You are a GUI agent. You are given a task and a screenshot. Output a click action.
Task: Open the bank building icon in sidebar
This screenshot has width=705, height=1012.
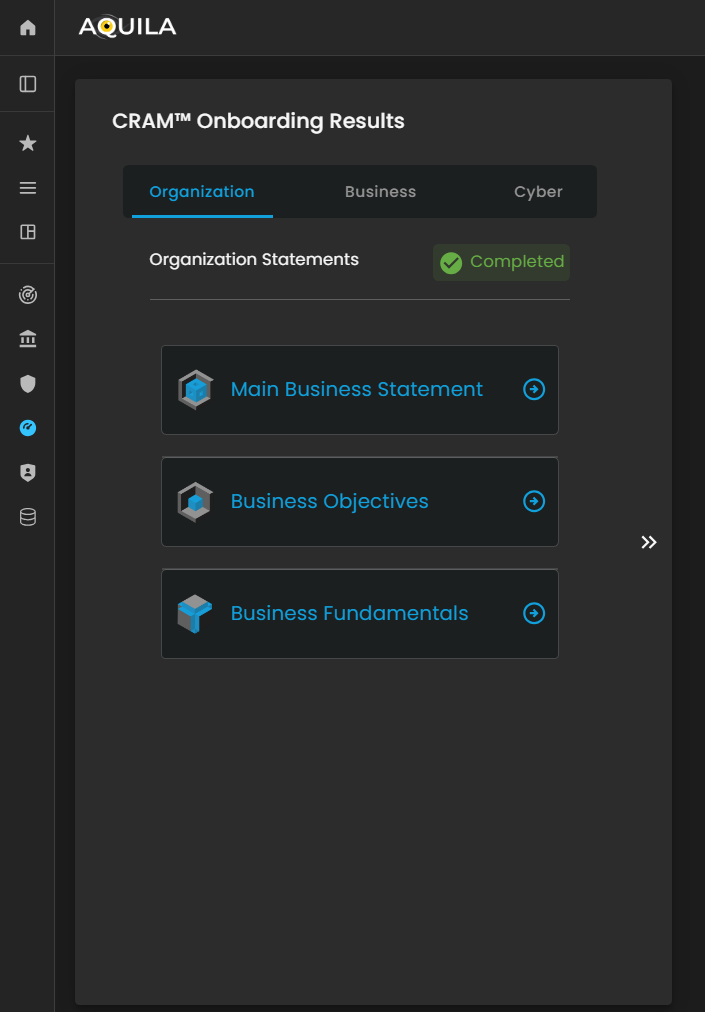(28, 340)
